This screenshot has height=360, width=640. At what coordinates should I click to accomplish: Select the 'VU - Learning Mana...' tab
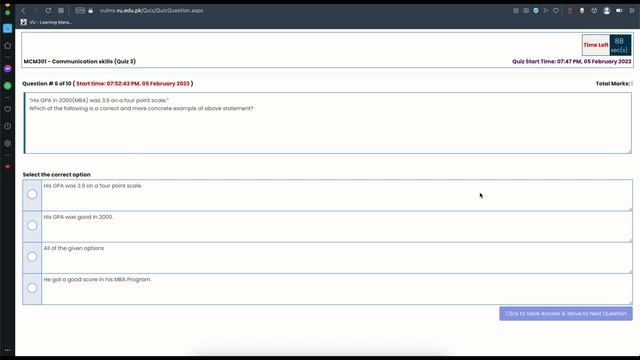(x=47, y=22)
